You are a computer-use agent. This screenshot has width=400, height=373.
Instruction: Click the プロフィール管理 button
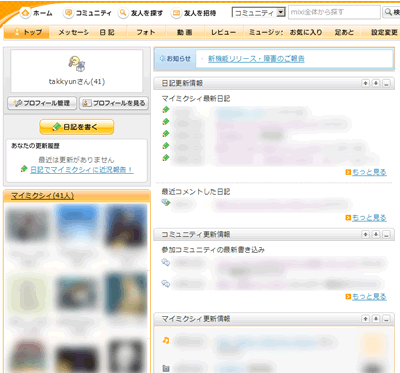[42, 103]
